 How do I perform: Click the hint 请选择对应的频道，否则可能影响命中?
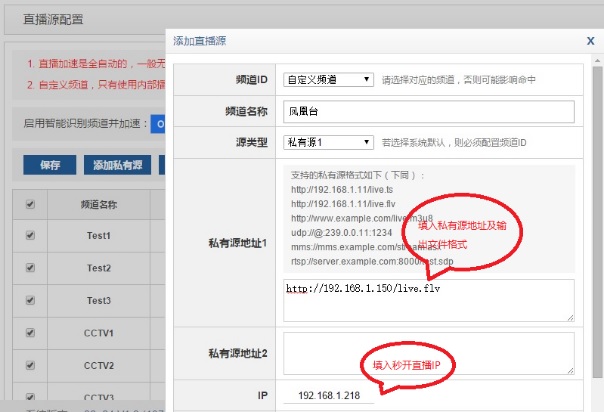pos(458,80)
